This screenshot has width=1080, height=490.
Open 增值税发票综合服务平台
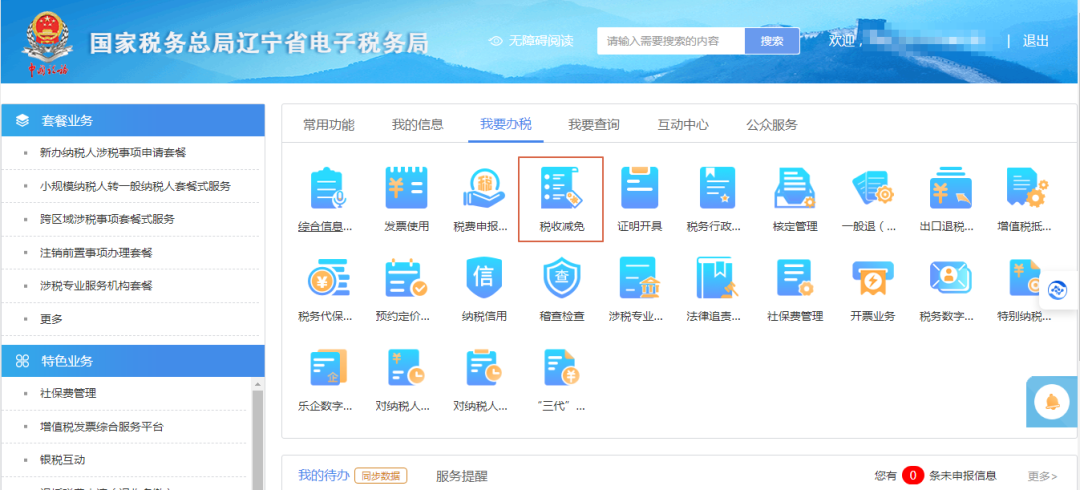pyautogui.click(x=102, y=427)
